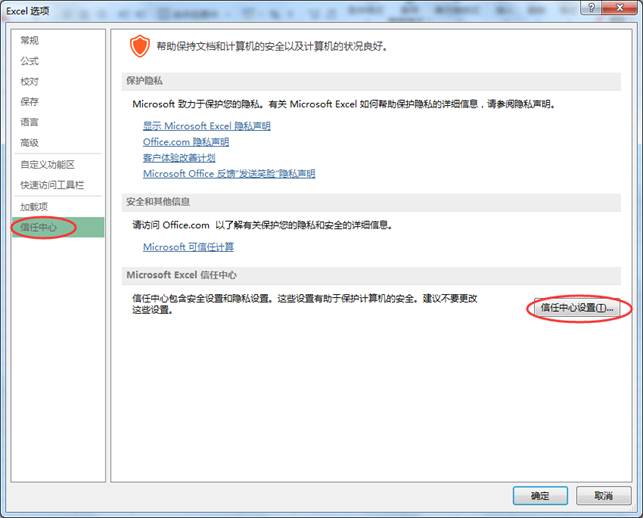
Task: Open 快速访问工具栏 settings
Action: coord(52,185)
